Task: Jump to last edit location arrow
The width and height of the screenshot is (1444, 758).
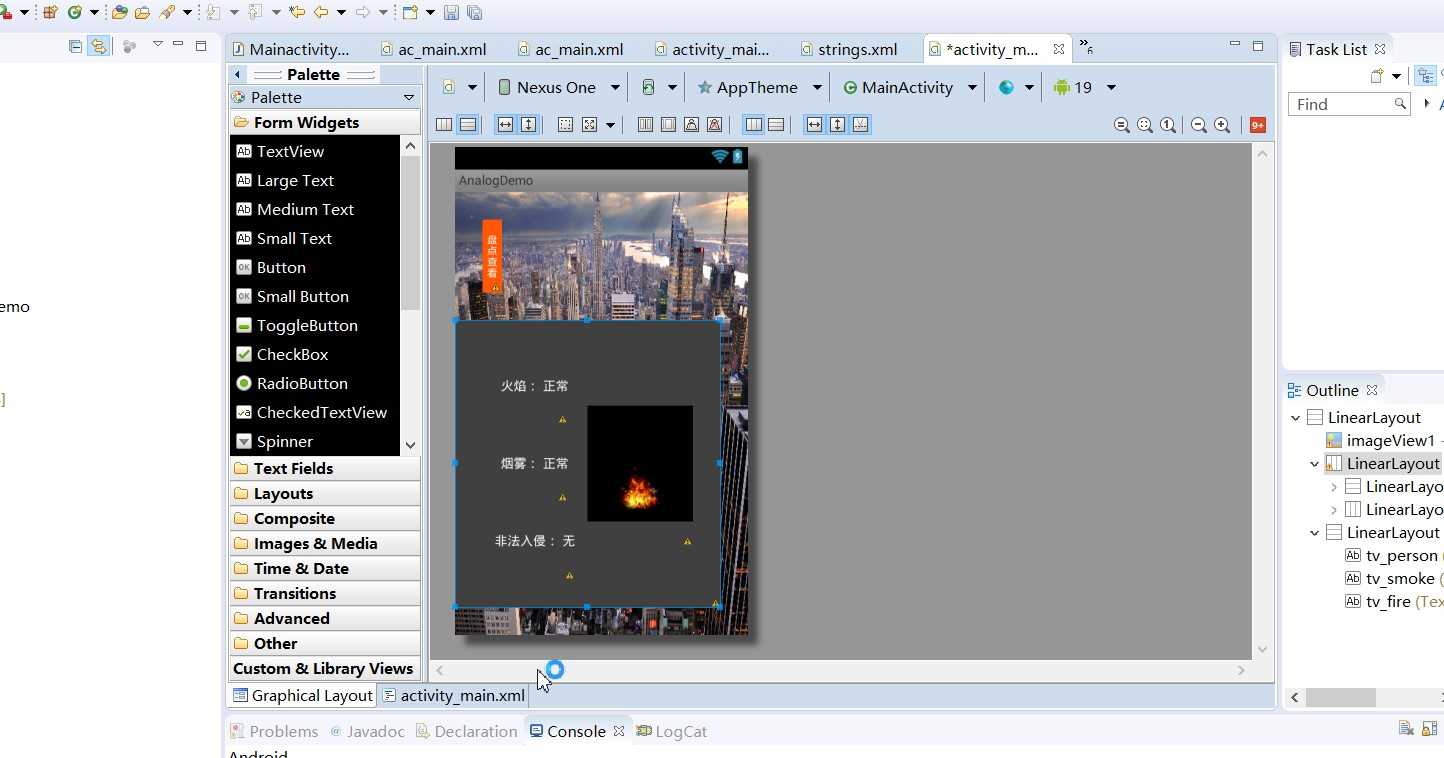Action: click(297, 13)
